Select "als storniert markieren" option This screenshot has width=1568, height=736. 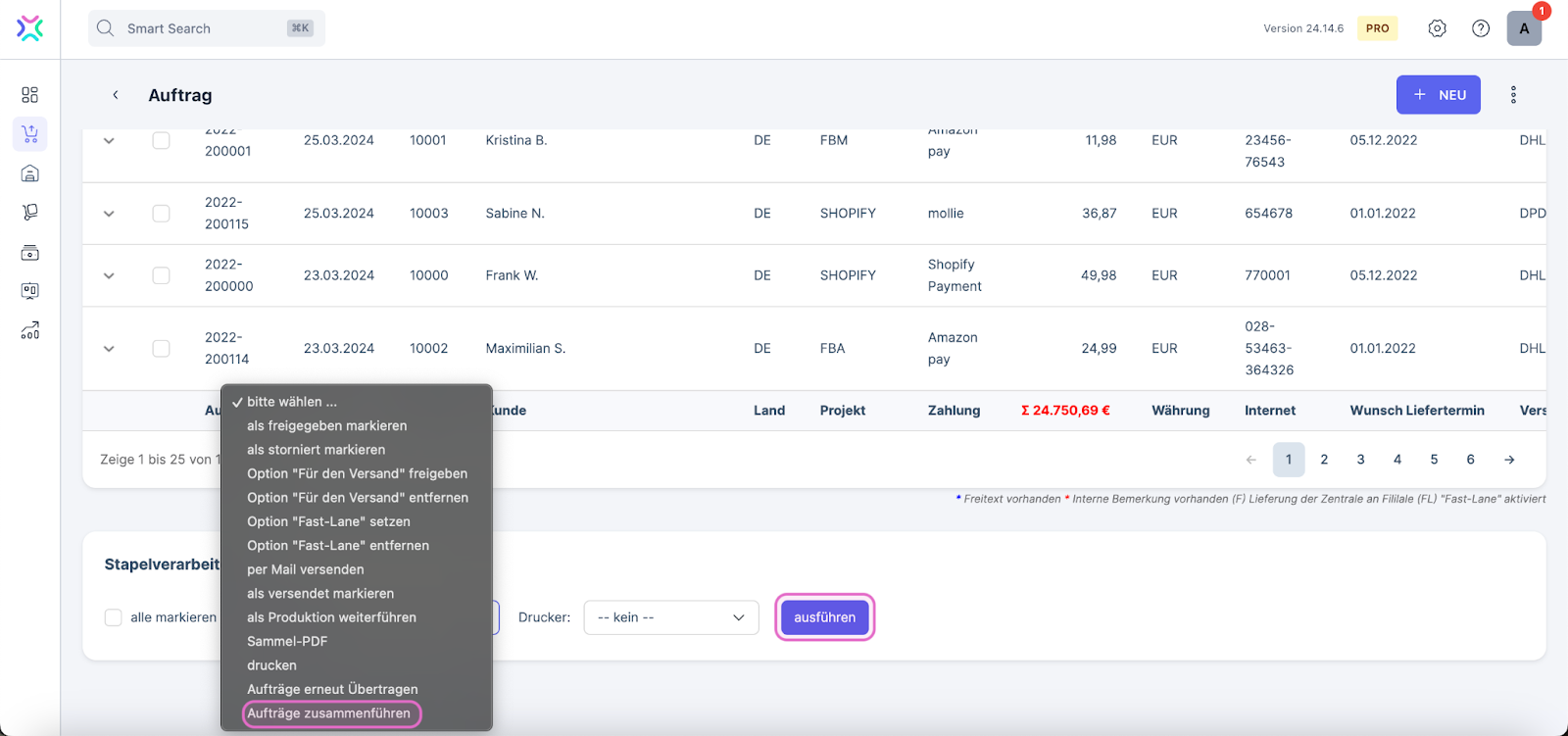pos(316,450)
